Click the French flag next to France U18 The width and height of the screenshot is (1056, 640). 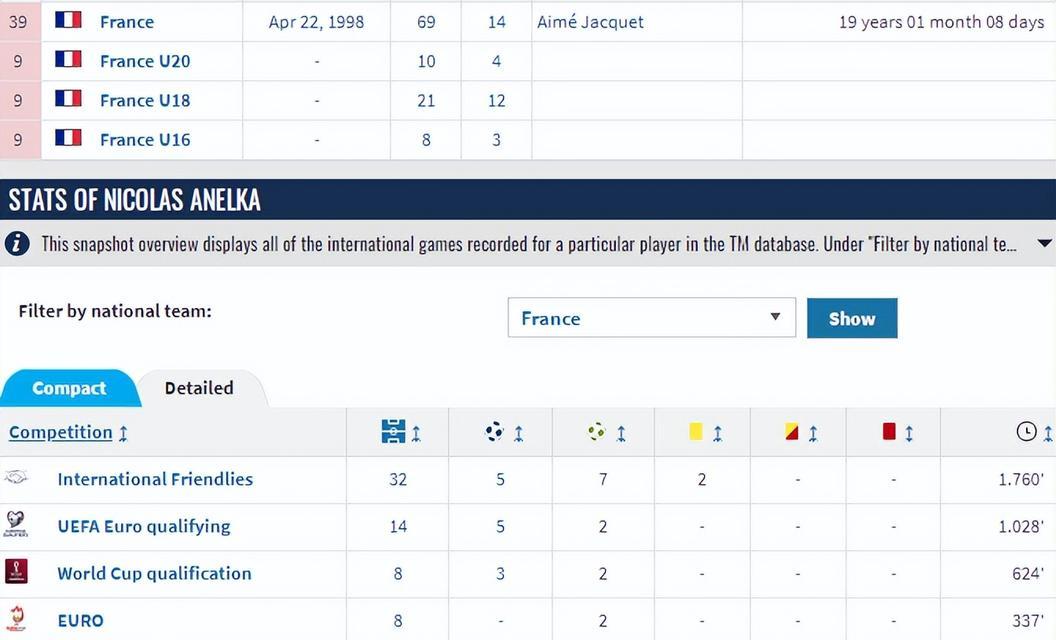(68, 98)
